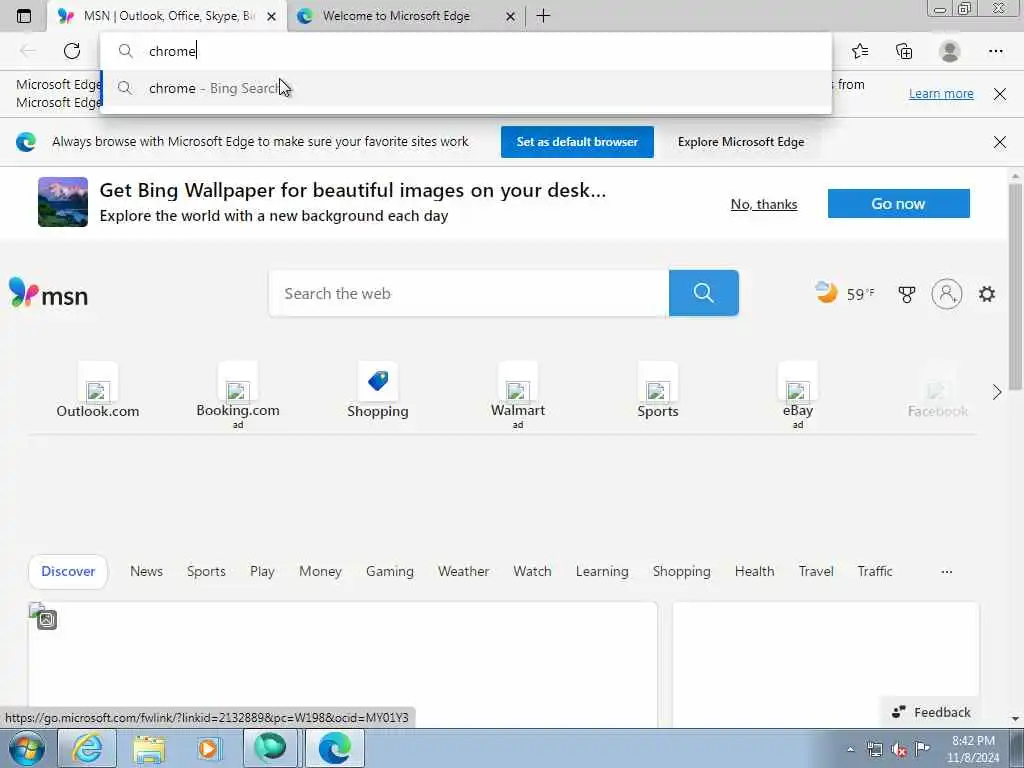Viewport: 1024px width, 768px height.
Task: Click the msn logo
Action: point(48,293)
